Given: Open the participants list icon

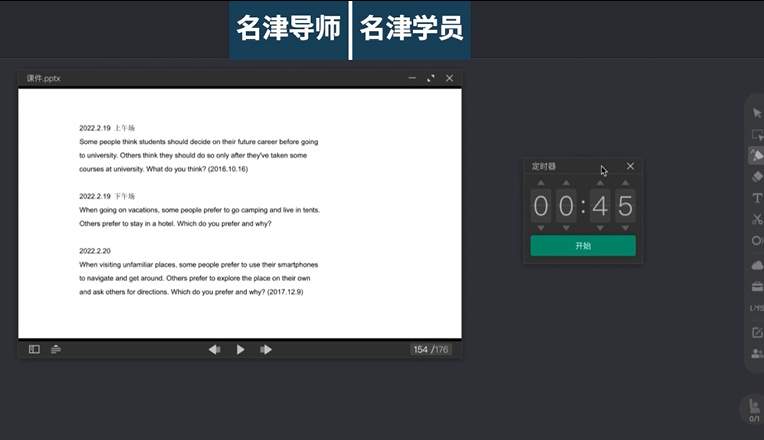Looking at the screenshot, I should click(x=757, y=354).
